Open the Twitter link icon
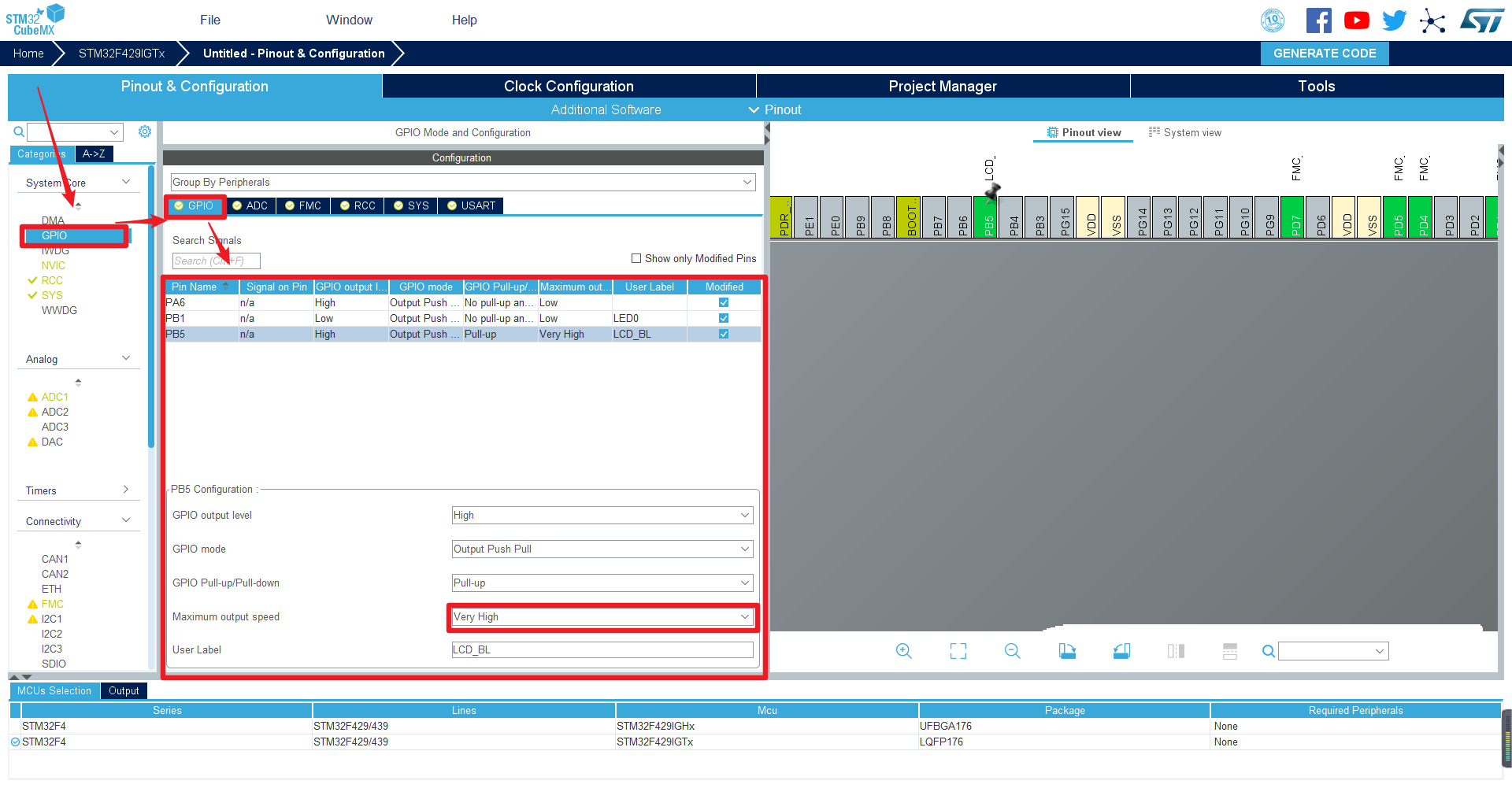This screenshot has width=1512, height=788. 1394,20
